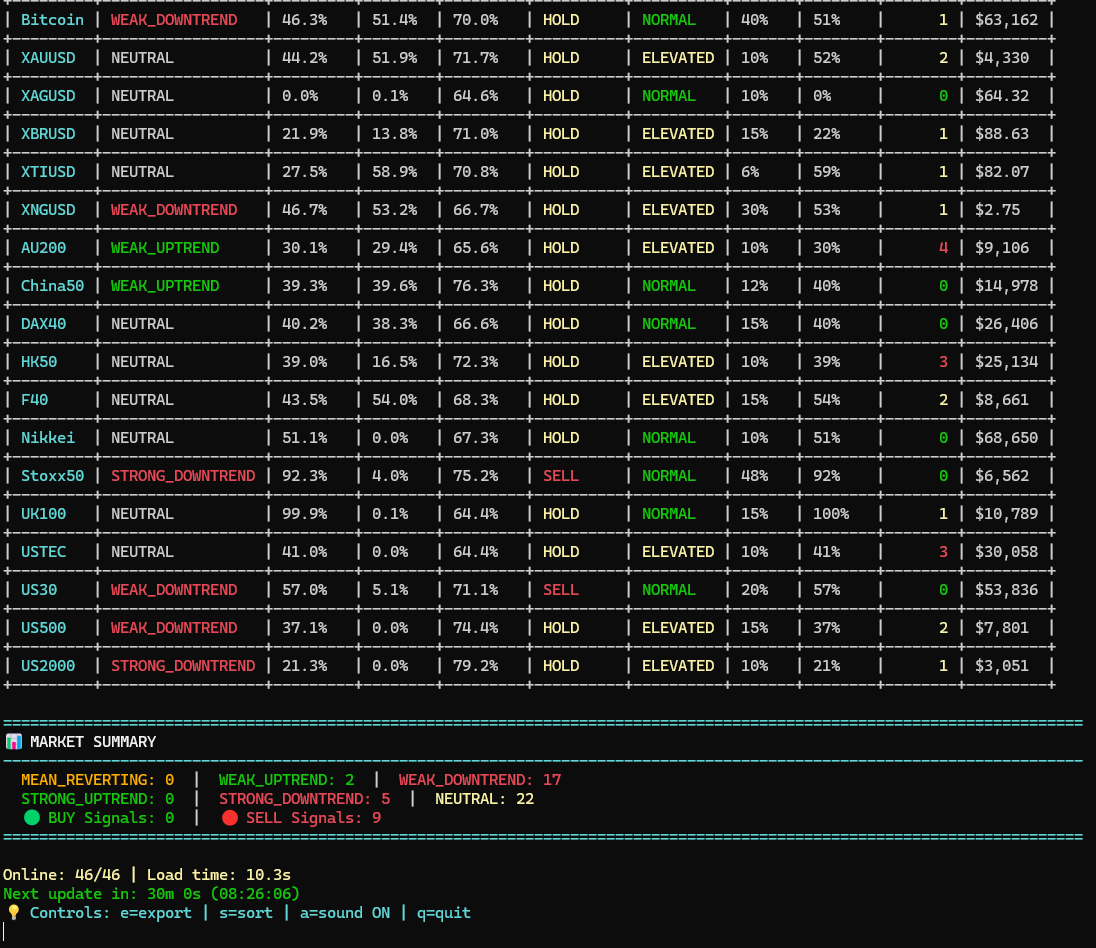Select the HK50 symbol cell
Screen dimensions: 1096x948
39,362
